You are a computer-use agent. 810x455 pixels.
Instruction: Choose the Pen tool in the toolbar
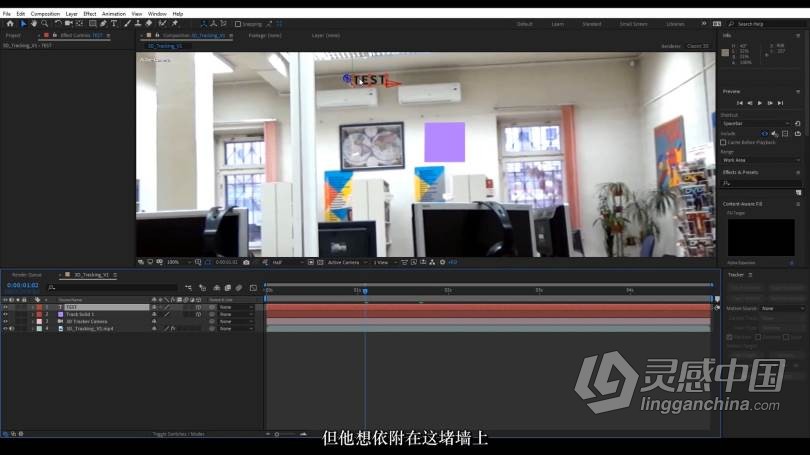[x=104, y=23]
